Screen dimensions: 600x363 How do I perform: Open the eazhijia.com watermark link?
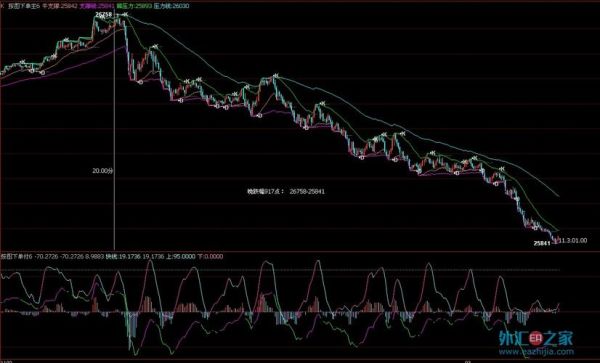coord(536,352)
